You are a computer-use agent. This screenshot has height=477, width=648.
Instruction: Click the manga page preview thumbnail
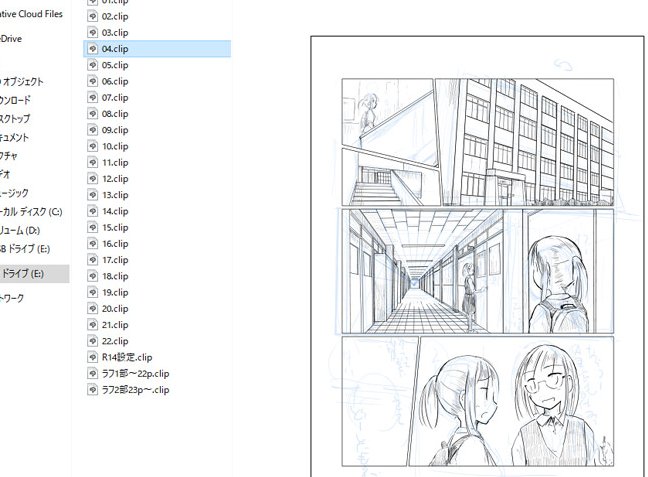click(477, 256)
